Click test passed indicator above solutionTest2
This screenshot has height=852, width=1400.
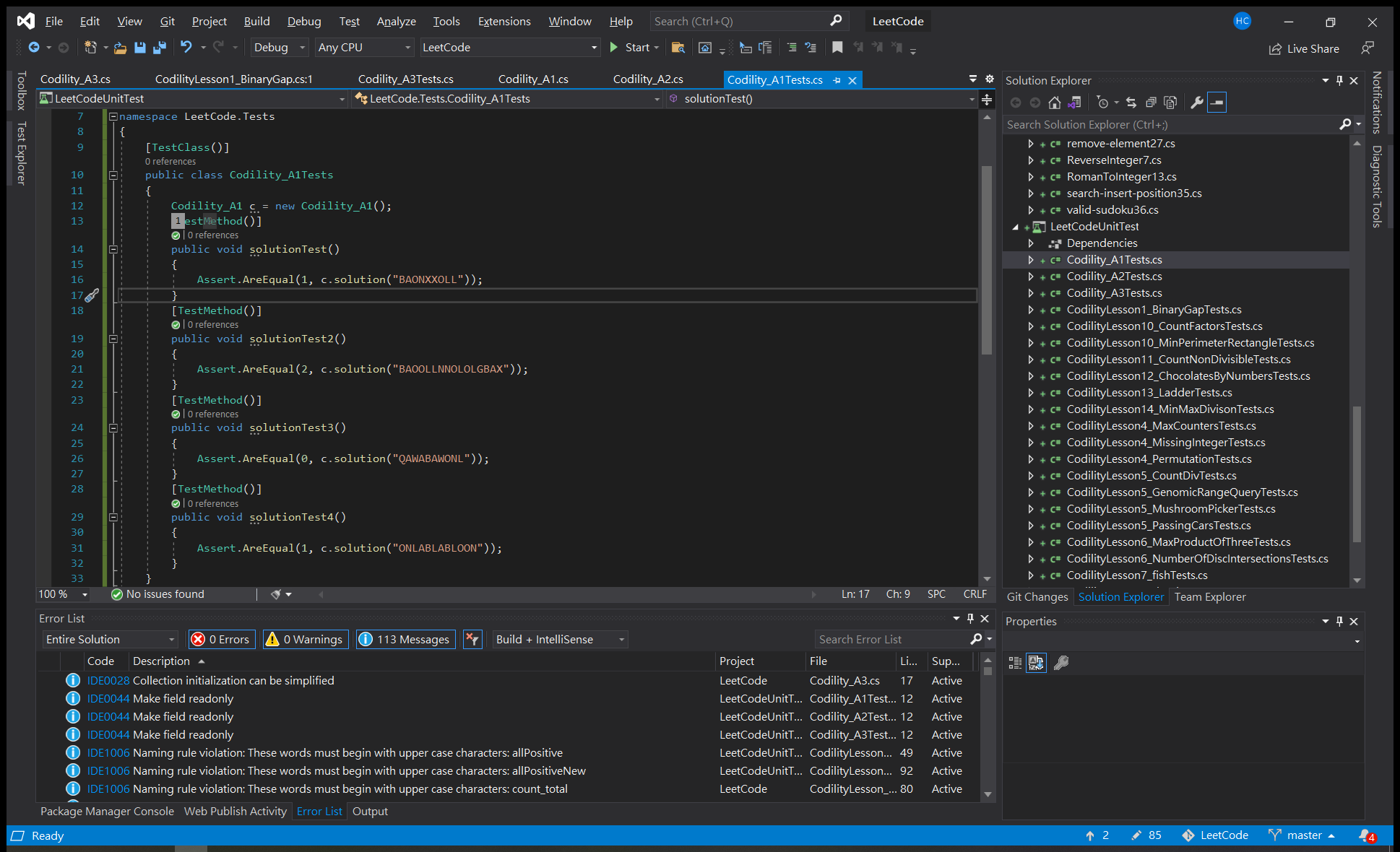176,325
